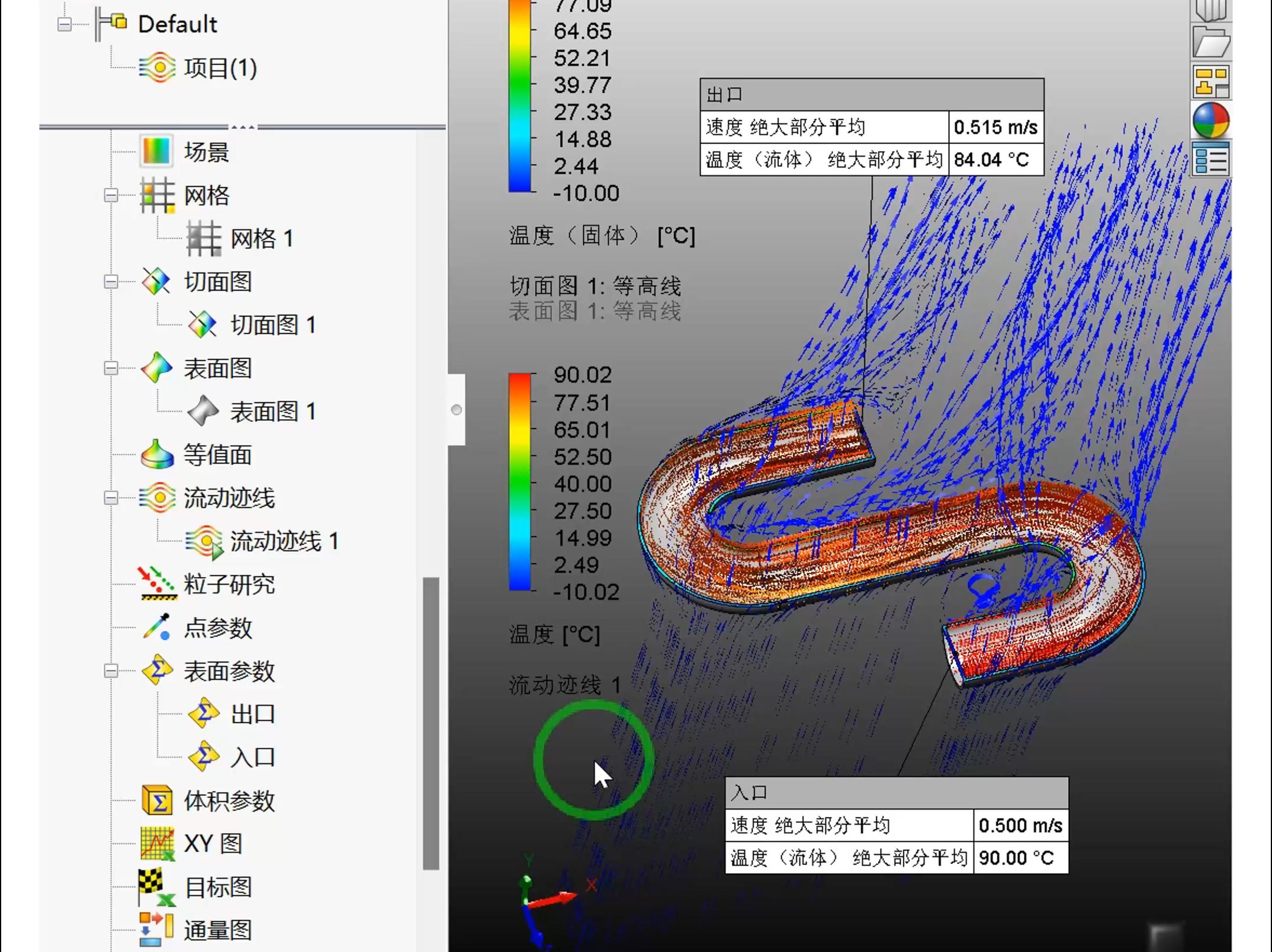Click the 表面图 1: 等高线 legend label

pos(595,311)
